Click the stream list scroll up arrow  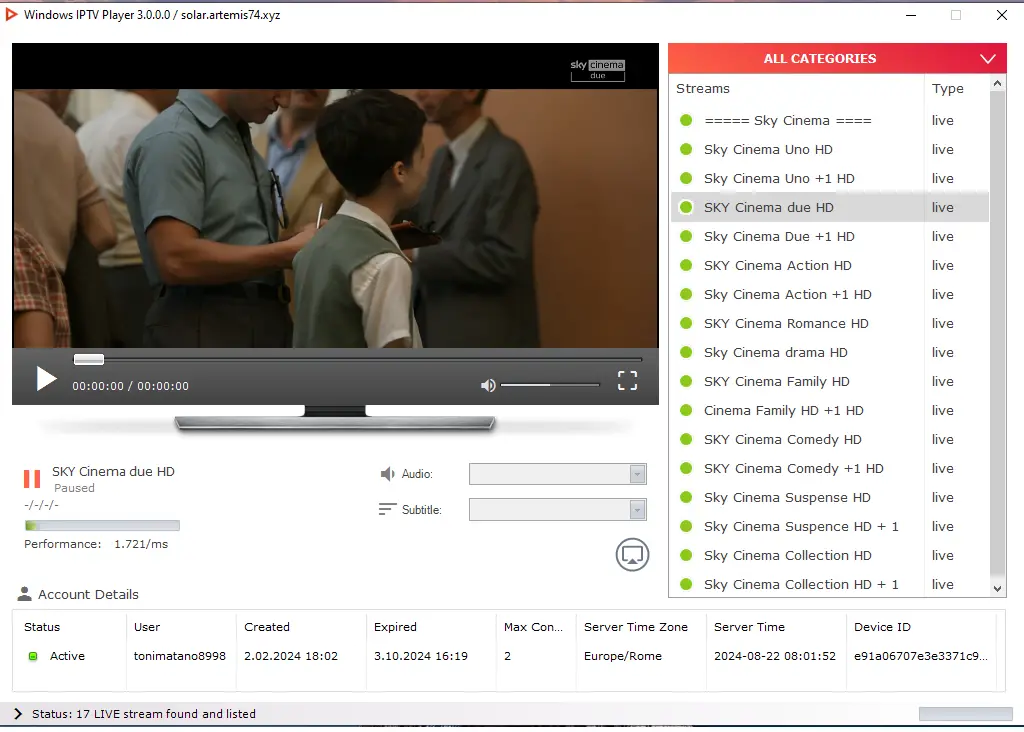pyautogui.click(x=997, y=84)
